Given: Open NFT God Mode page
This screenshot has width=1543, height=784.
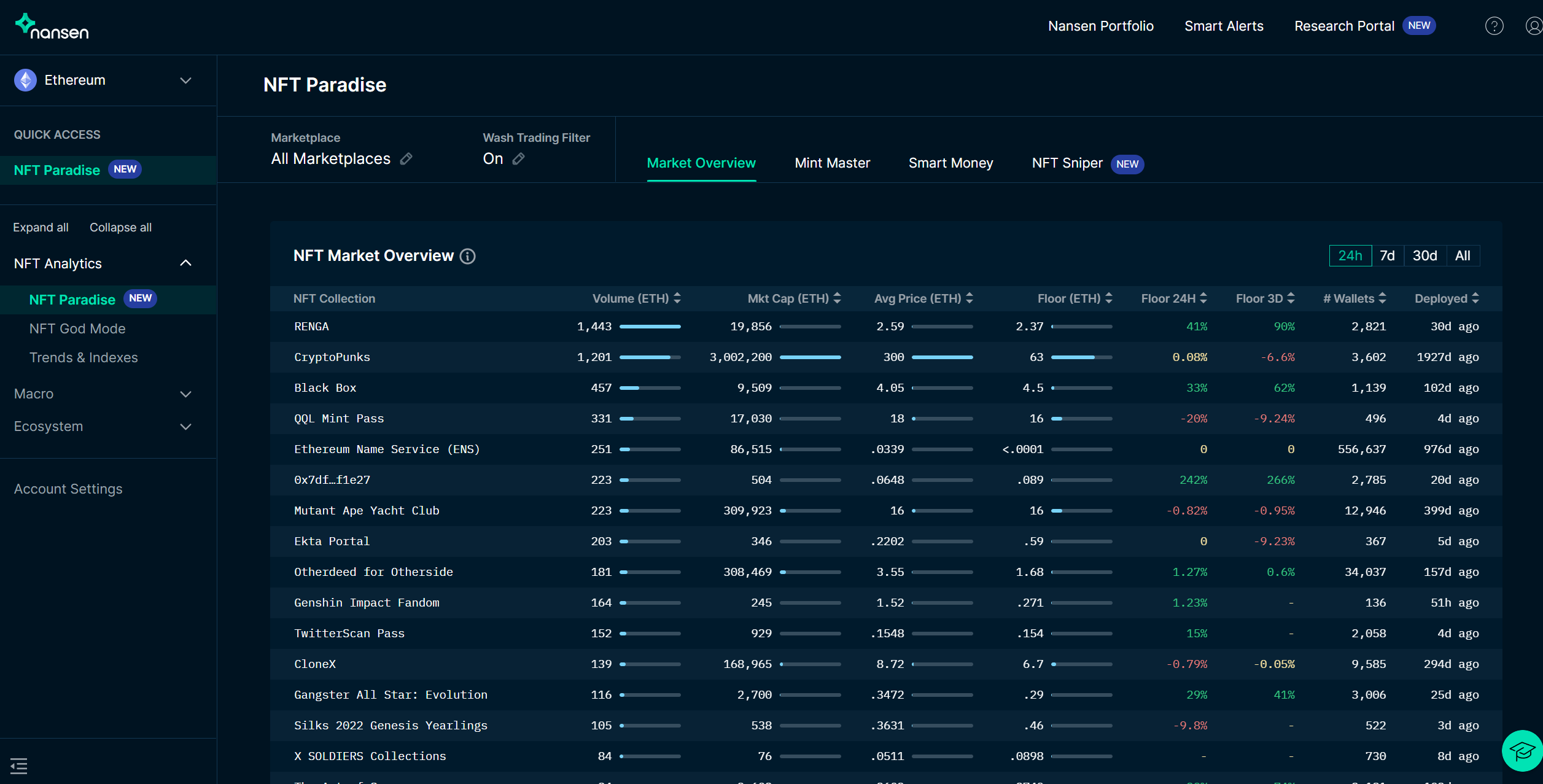Looking at the screenshot, I should [77, 328].
